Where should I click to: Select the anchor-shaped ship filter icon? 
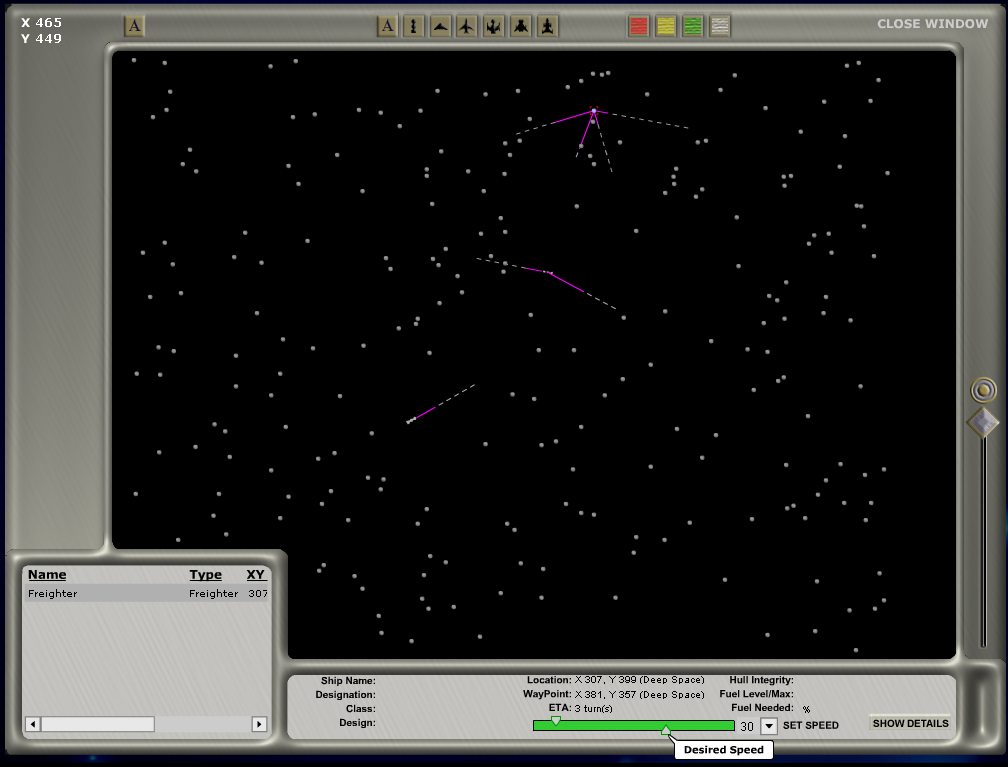tap(494, 26)
